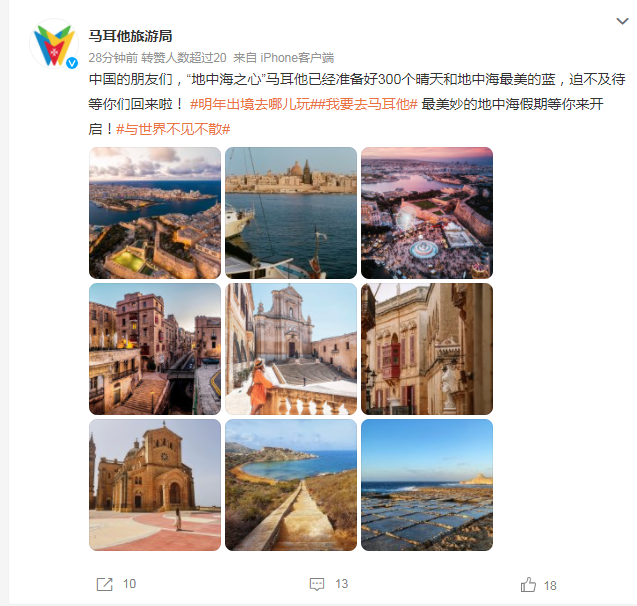Open aerial fortress coastline photo

pyautogui.click(x=155, y=213)
